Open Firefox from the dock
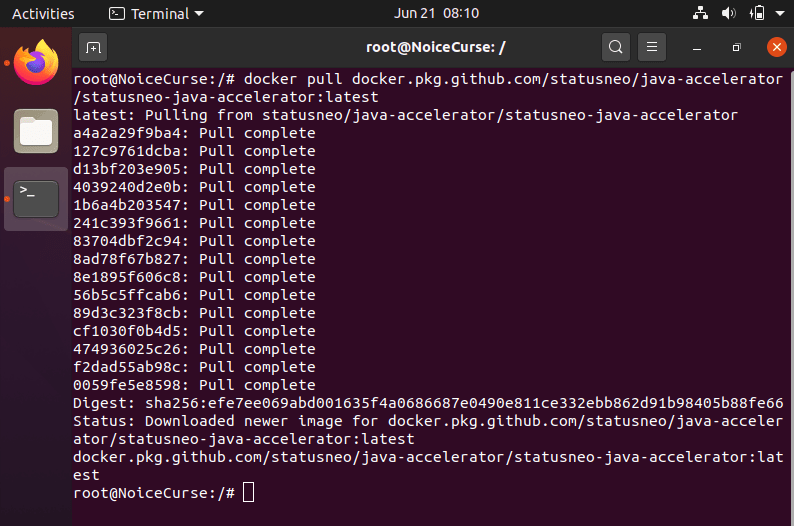 [x=36, y=63]
